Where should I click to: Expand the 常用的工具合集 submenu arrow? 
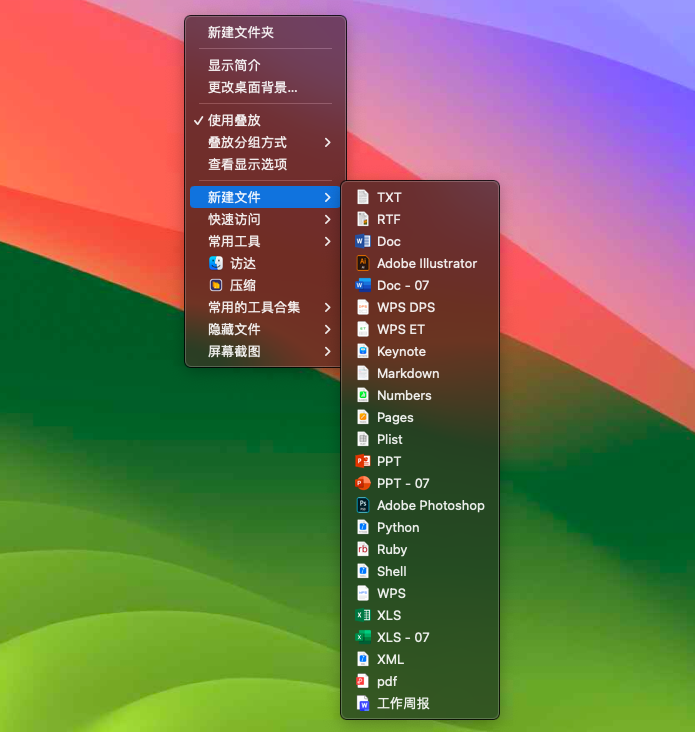[328, 307]
